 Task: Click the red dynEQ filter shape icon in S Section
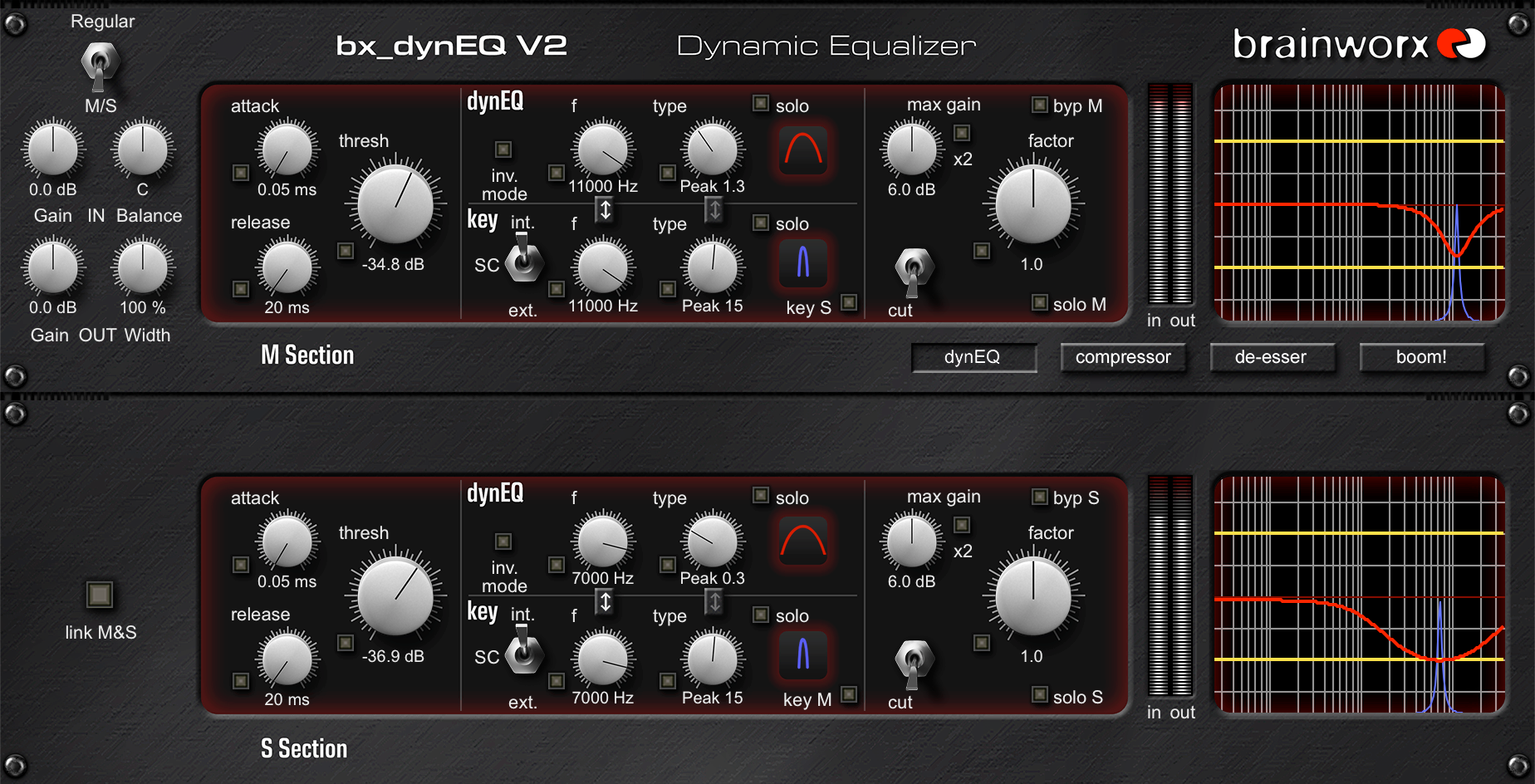802,541
